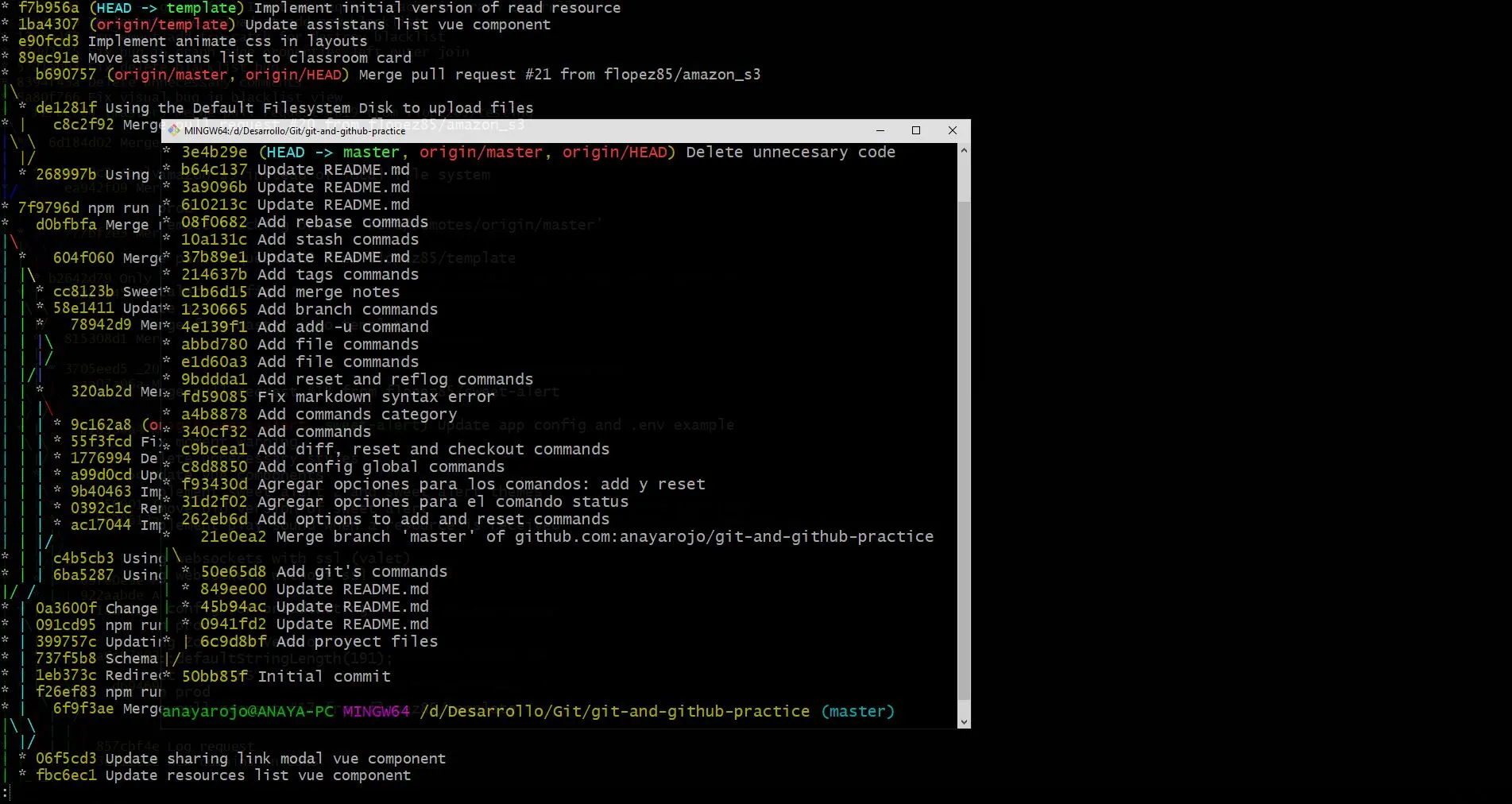Screen dimensions: 1512x804
Task: Click commit 50bb85f Initial commit
Action: [x=286, y=676]
